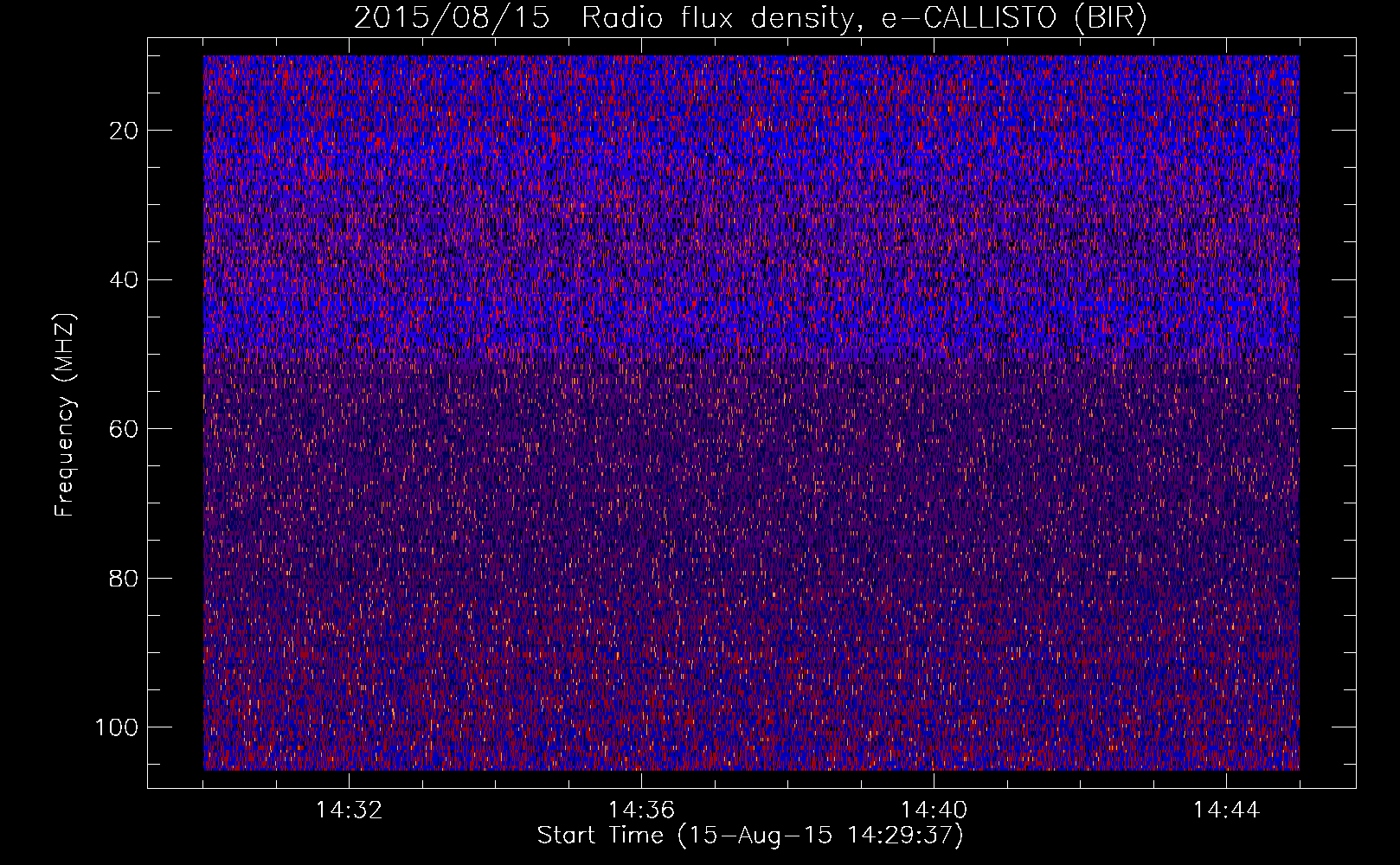This screenshot has width=1400, height=865.
Task: Click the 14:40 time tick label
Action: [934, 811]
